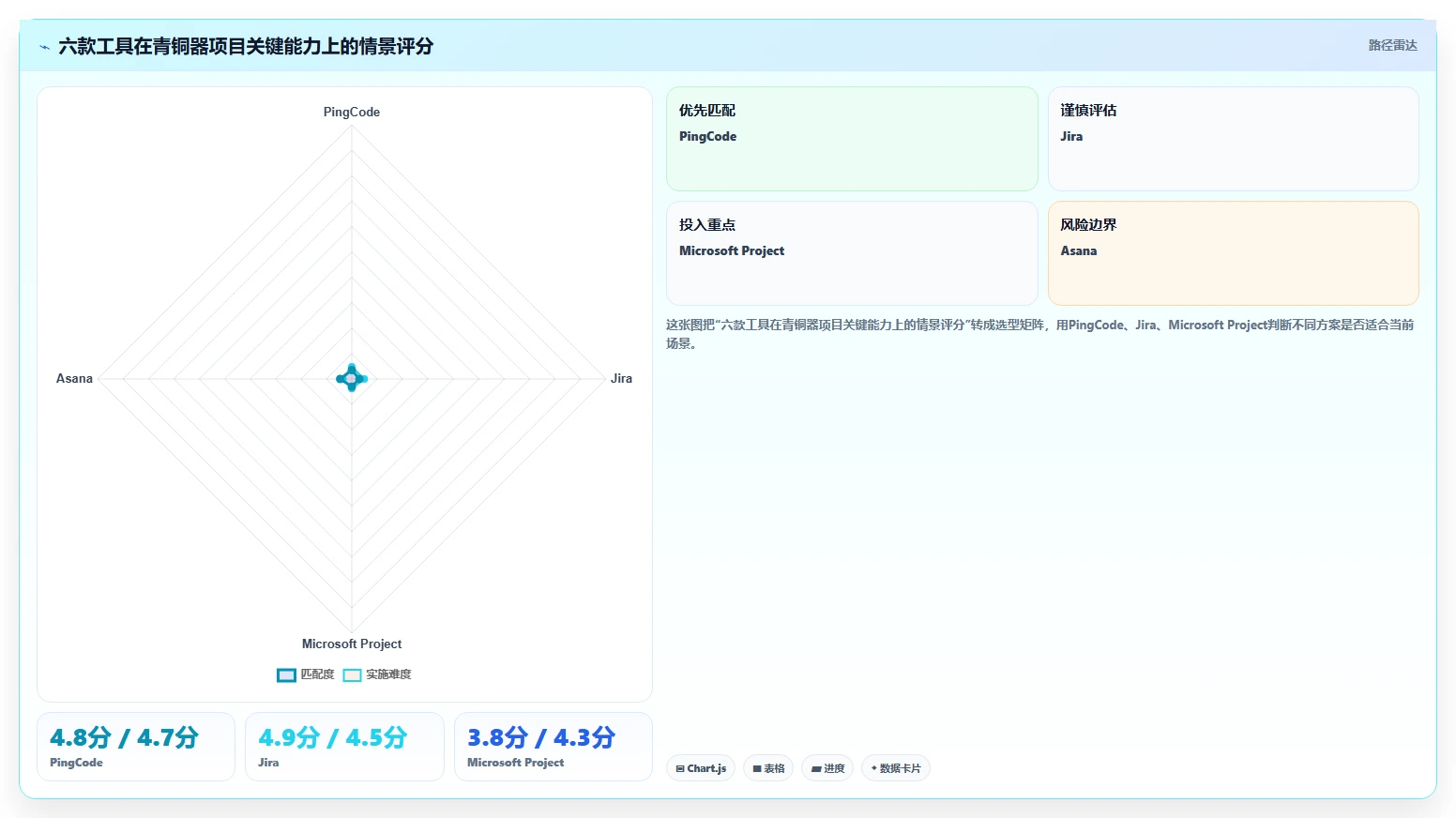Open the 风险边界 Asana card
Viewport: 1456px width, 818px height.
(x=1233, y=253)
